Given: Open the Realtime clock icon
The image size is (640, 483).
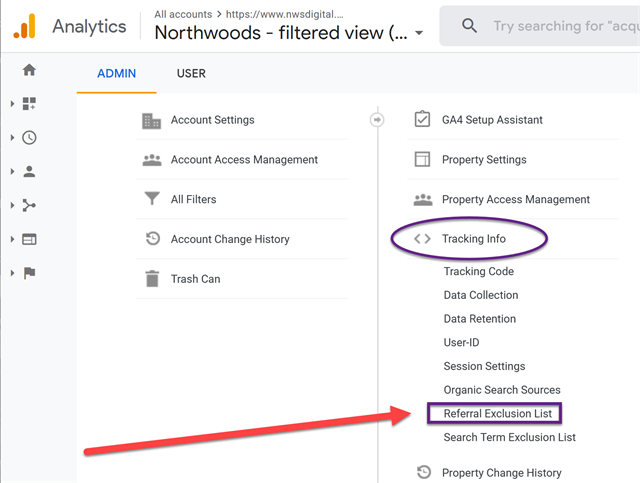Looking at the screenshot, I should tap(29, 138).
